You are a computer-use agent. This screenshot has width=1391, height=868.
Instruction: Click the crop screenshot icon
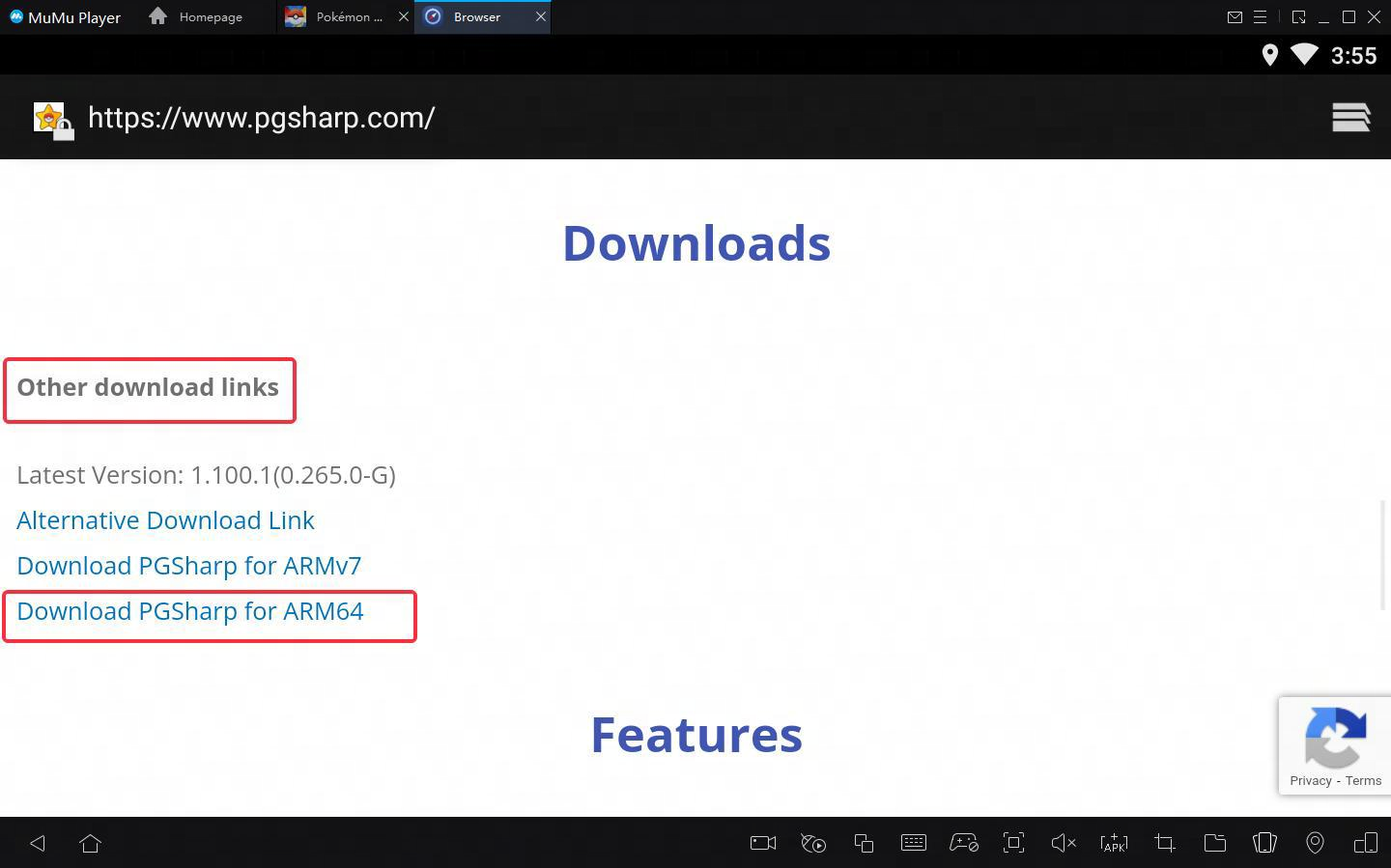pos(1164,843)
